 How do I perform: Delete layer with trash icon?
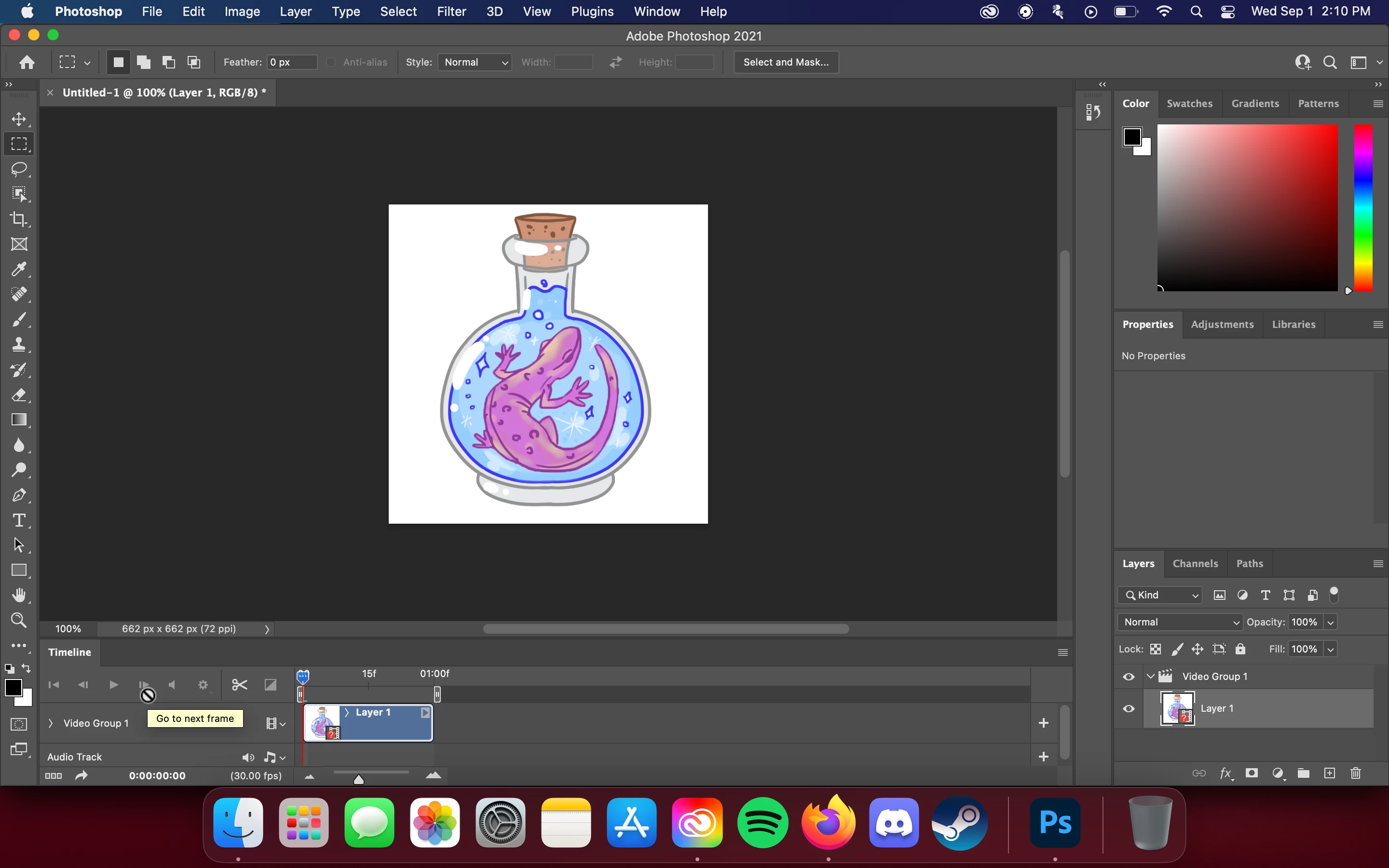[x=1356, y=773]
